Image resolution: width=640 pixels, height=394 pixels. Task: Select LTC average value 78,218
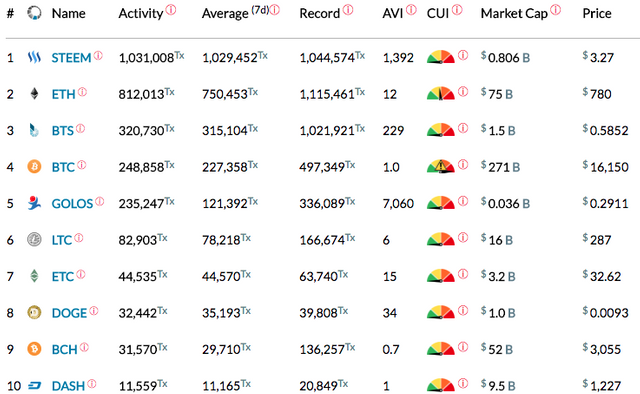[221, 240]
